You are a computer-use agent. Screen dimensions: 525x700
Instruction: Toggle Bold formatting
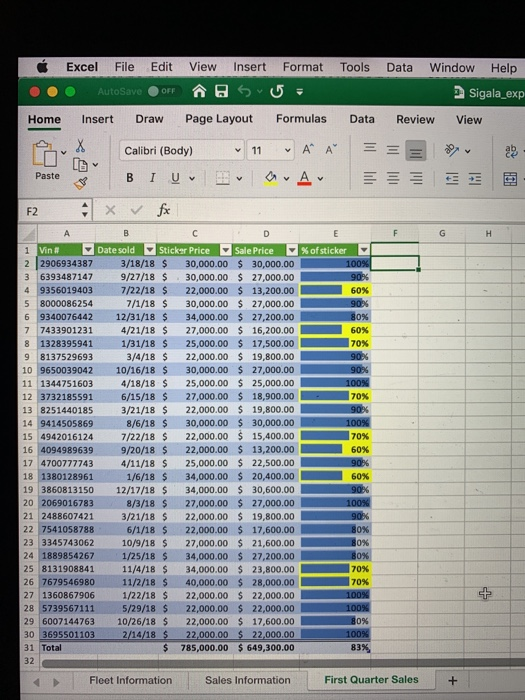(x=129, y=178)
